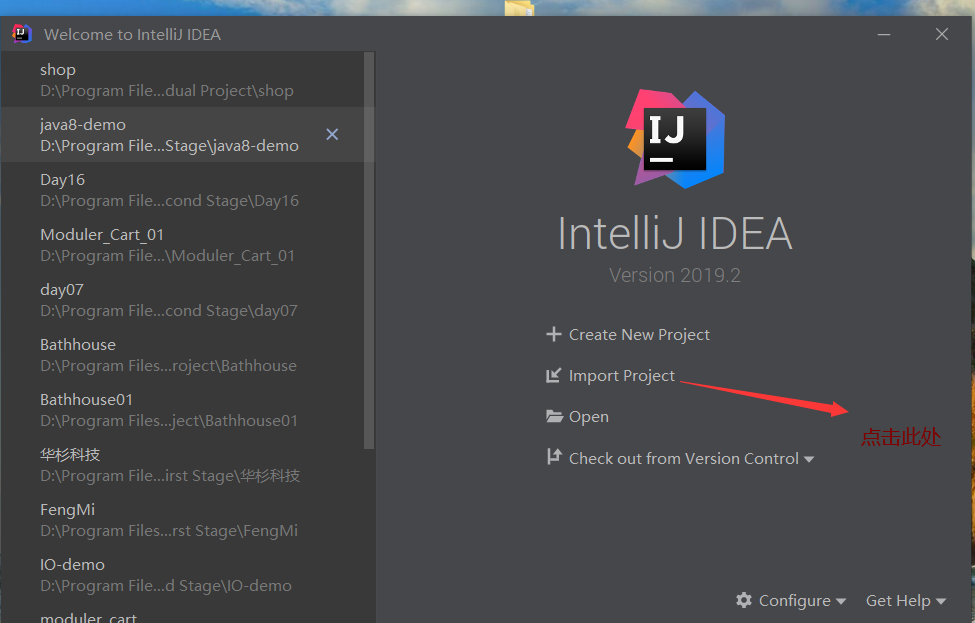Select the Bathhouse01 project

tap(150, 408)
